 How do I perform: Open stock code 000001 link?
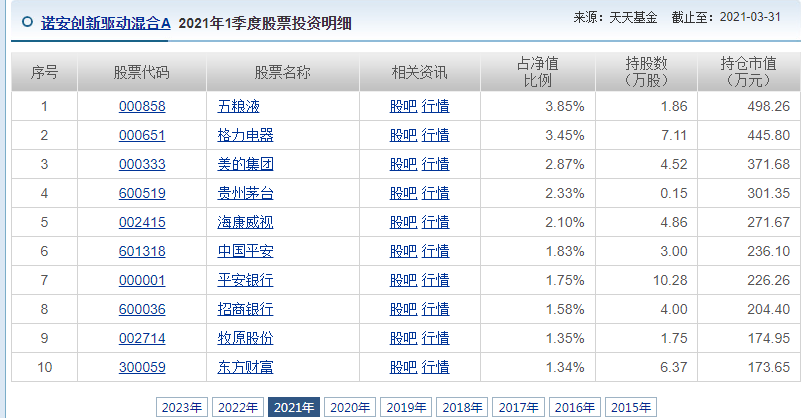pos(142,280)
